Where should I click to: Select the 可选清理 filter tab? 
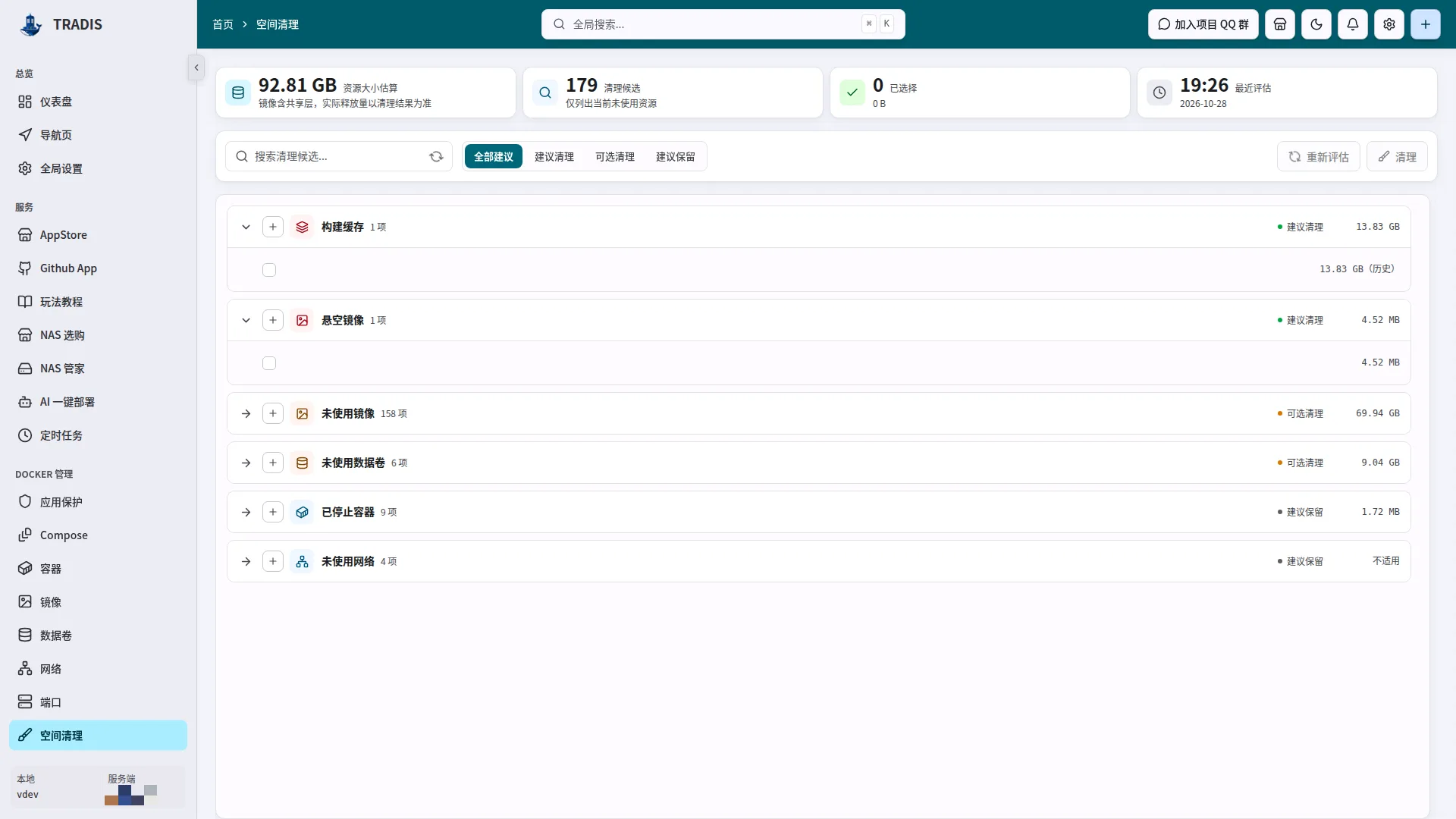[615, 156]
